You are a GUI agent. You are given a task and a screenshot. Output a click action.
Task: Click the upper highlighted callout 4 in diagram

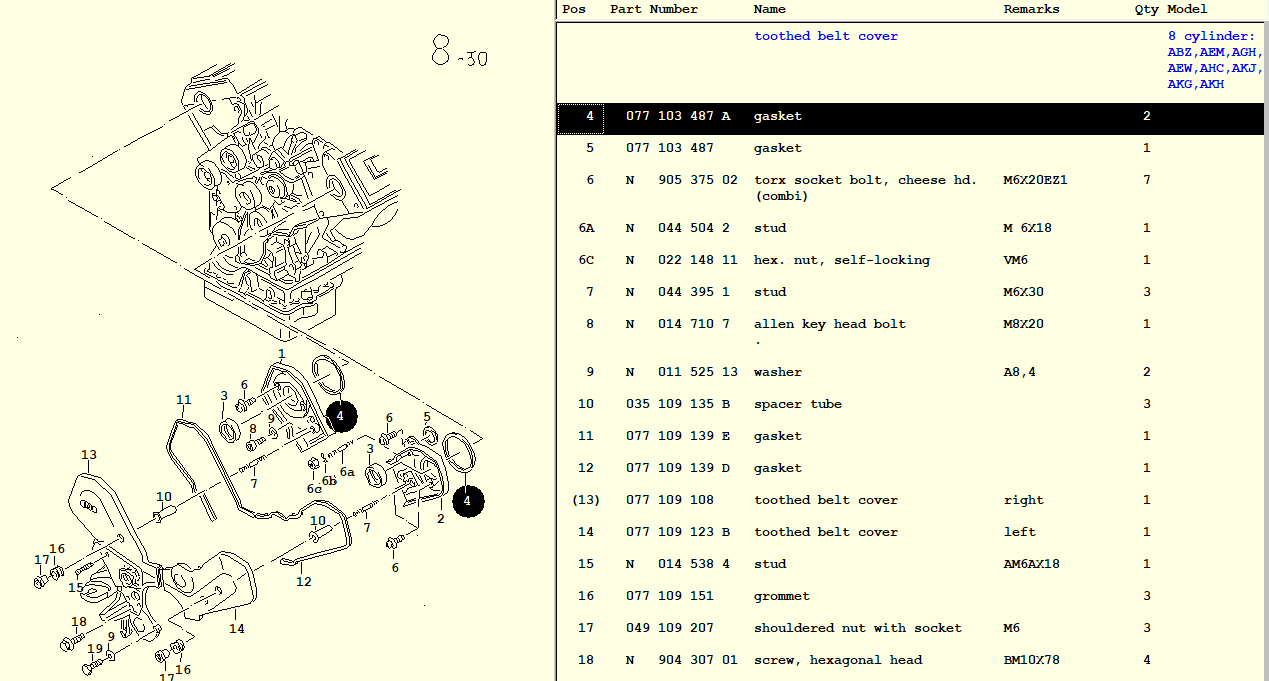coord(341,415)
